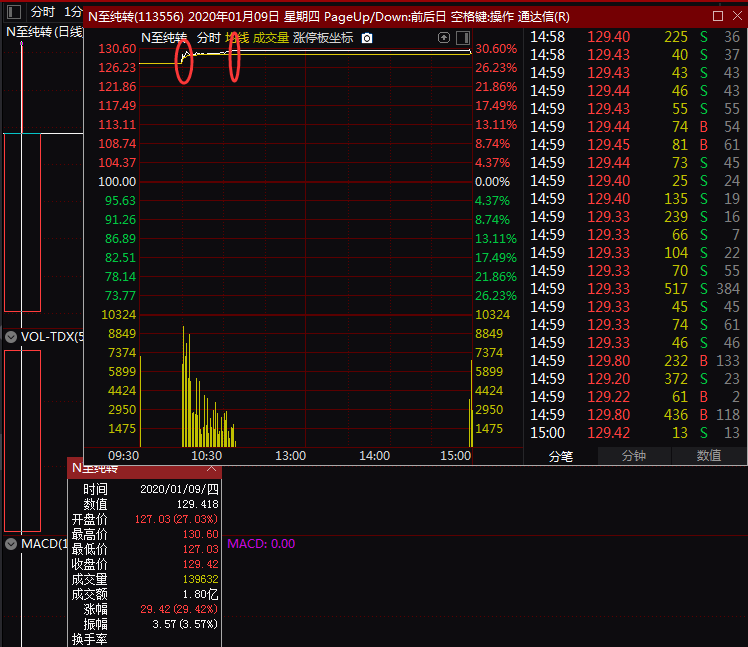
Task: Click the 成交额 value 1.80亿
Action: (200, 595)
